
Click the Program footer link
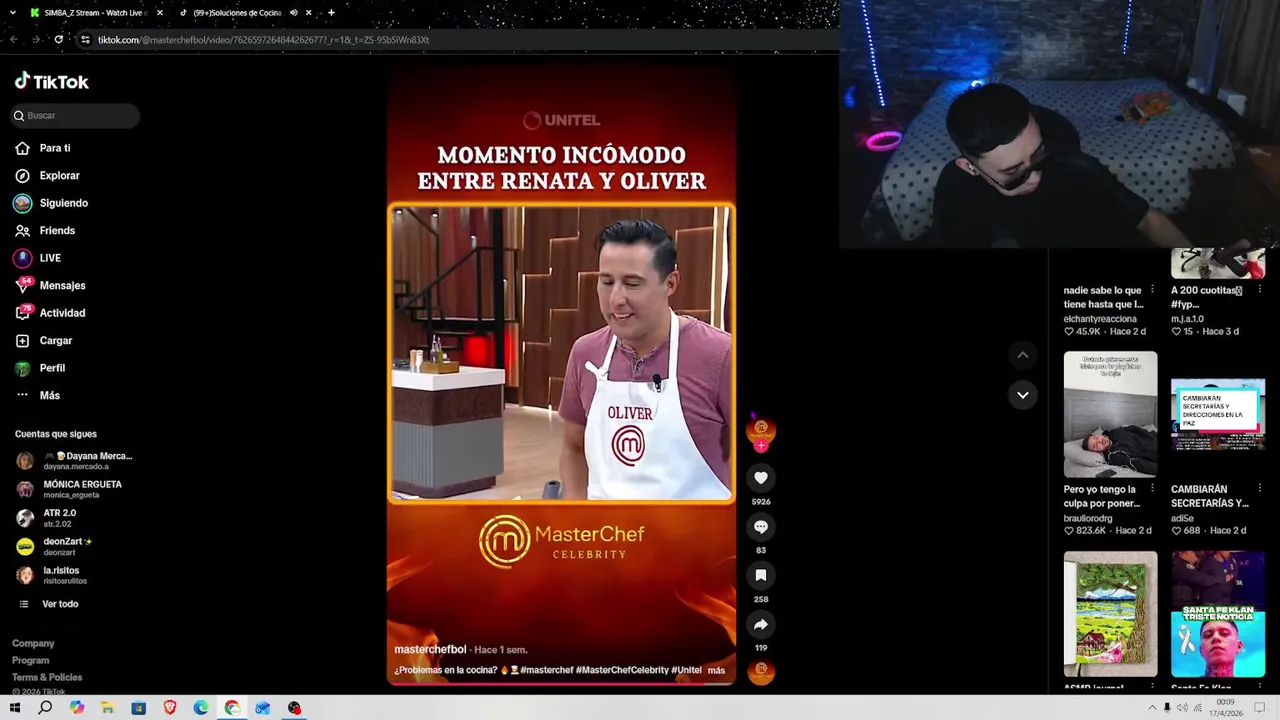click(30, 660)
